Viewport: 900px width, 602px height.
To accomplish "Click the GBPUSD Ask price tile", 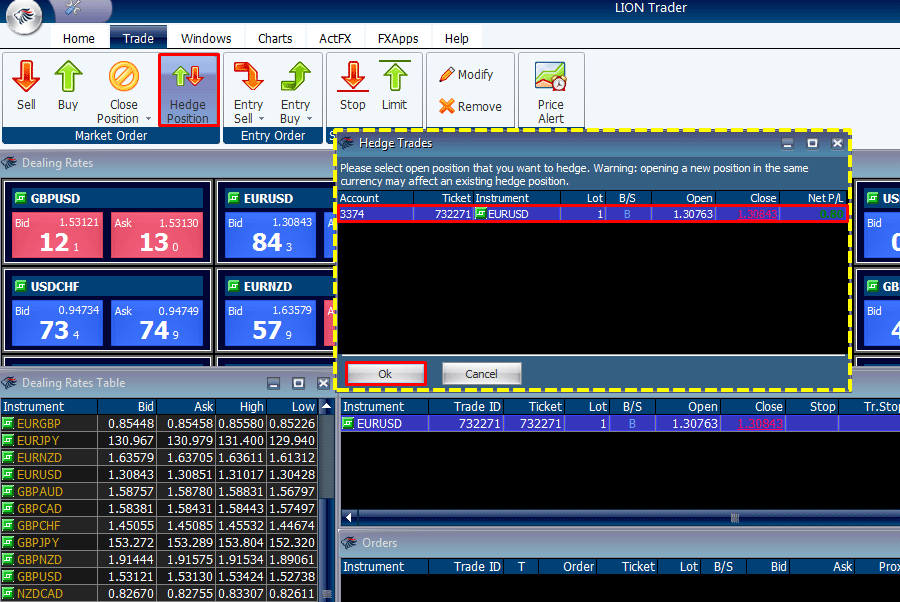I will [157, 235].
